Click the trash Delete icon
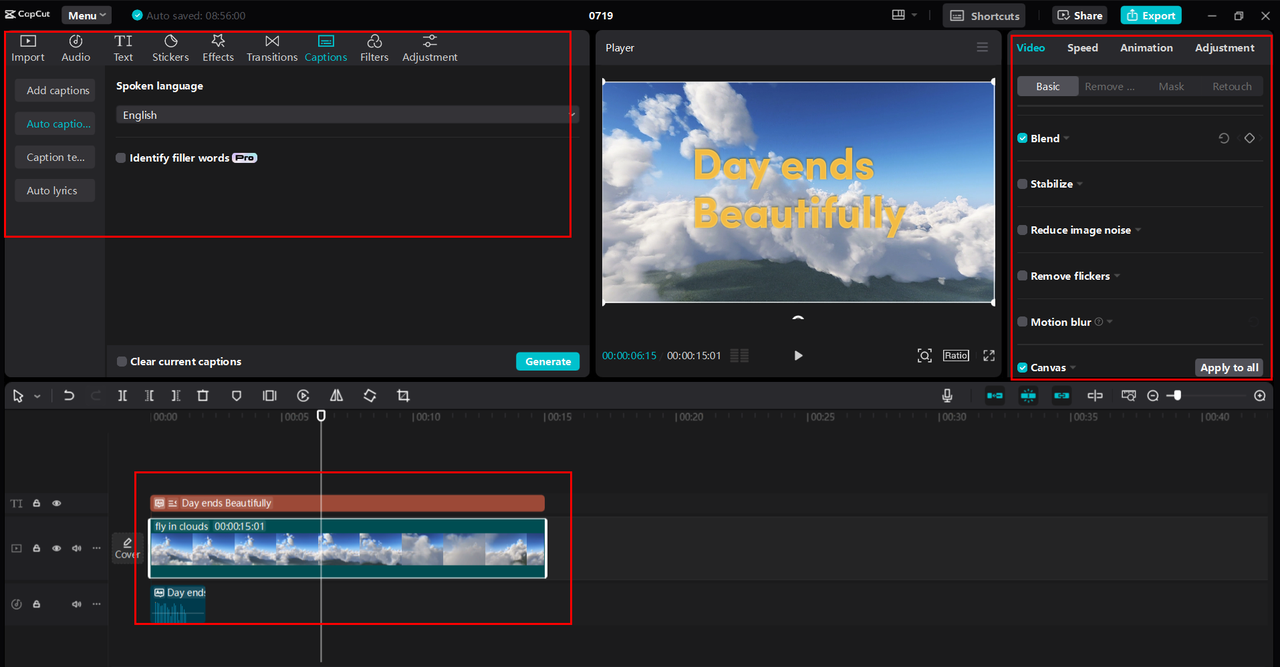The height and width of the screenshot is (667, 1280). click(x=203, y=396)
